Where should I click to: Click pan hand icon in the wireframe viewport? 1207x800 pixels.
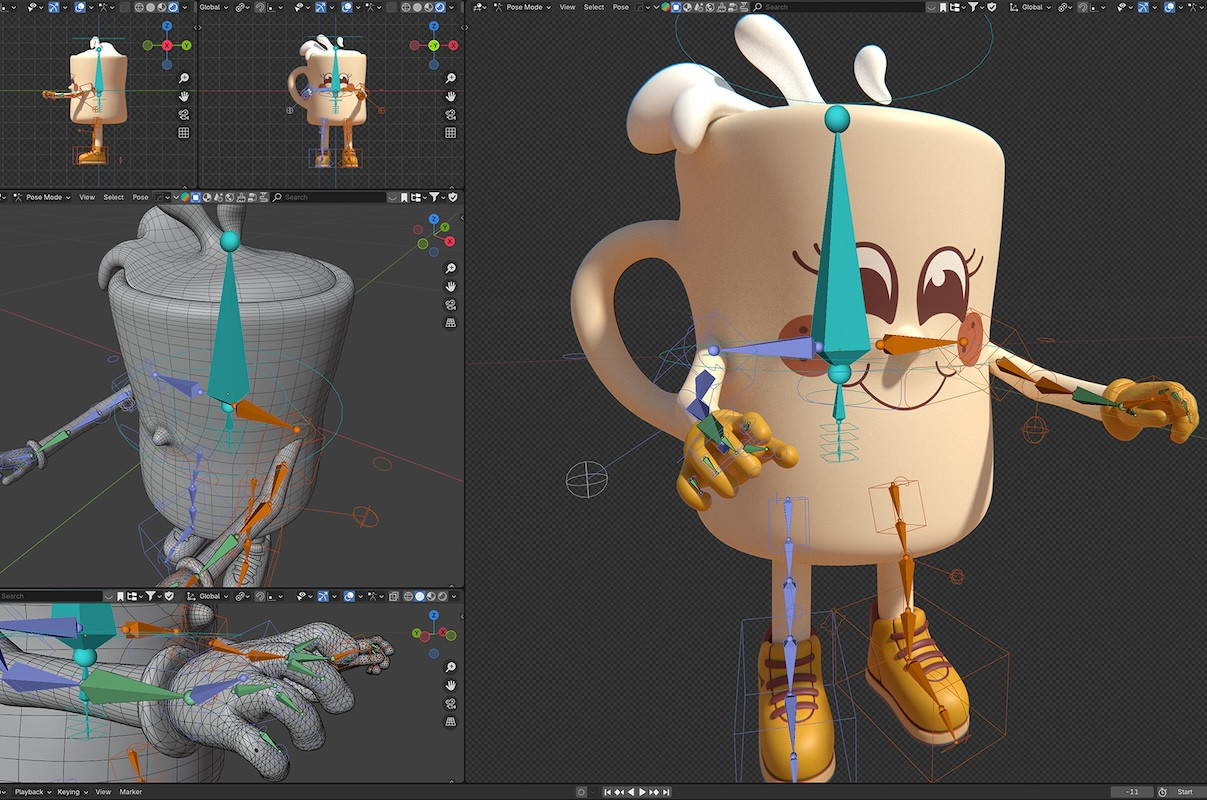pos(451,287)
